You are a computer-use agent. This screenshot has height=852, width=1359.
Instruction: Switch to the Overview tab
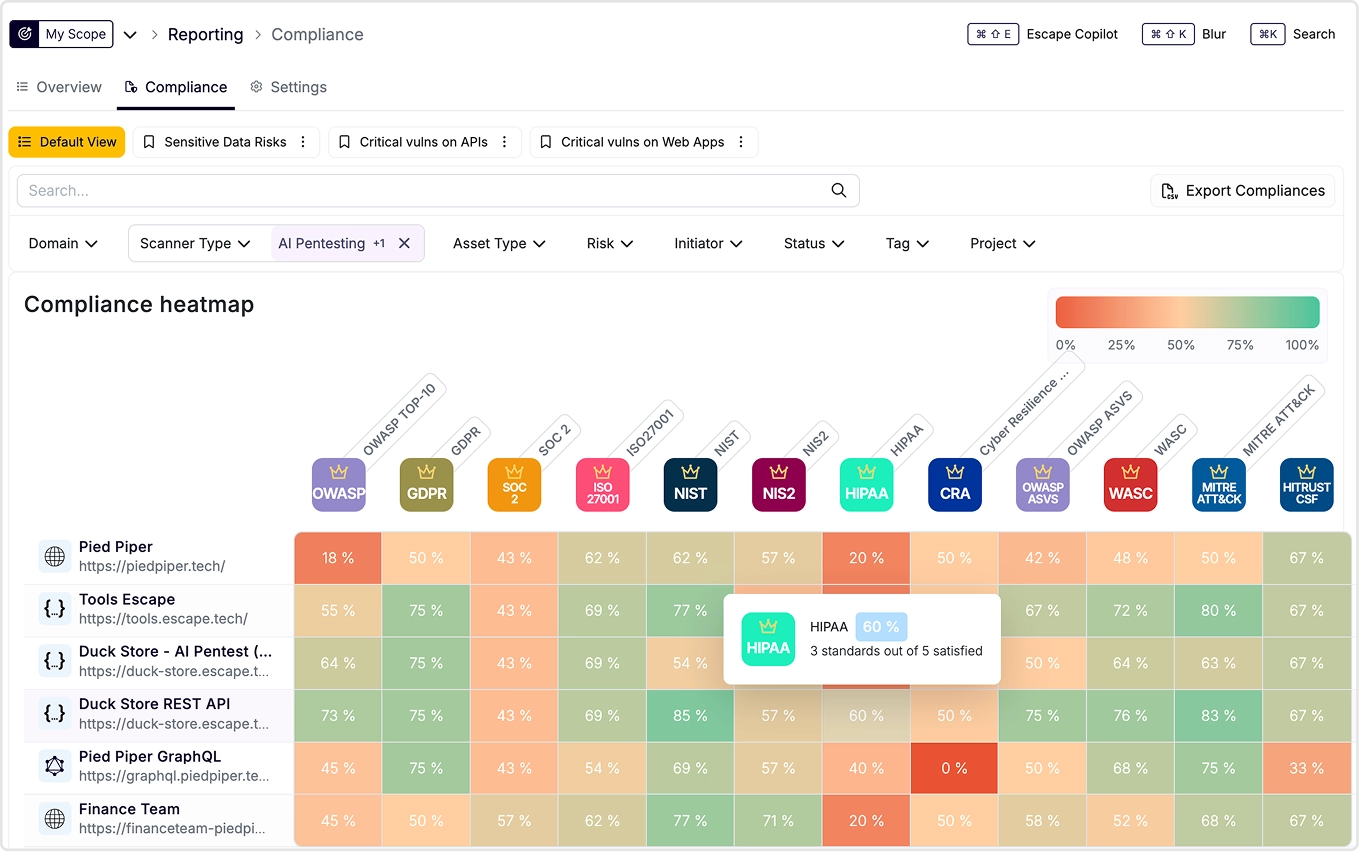[59, 87]
